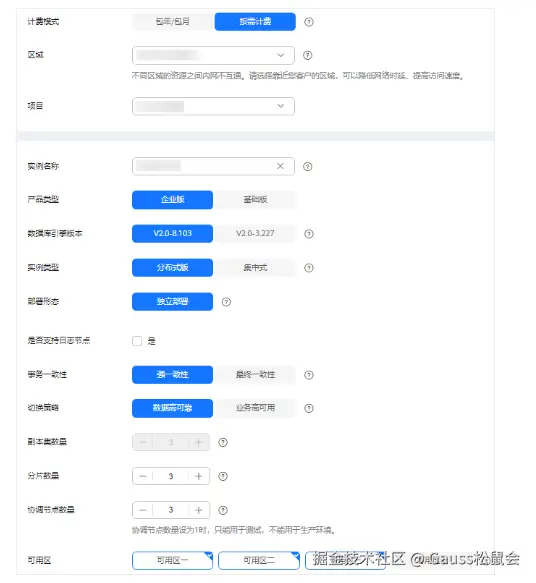
Task: Increase 分片数量 shard count with plus
Action: [199, 476]
